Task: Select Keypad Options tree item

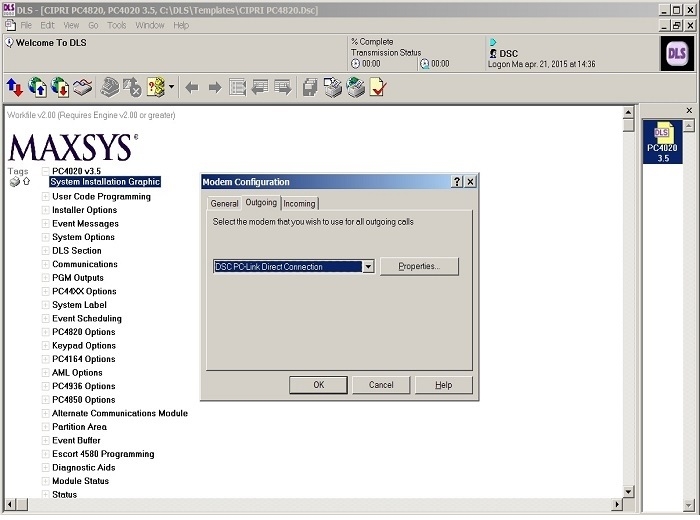Action: 84,345
